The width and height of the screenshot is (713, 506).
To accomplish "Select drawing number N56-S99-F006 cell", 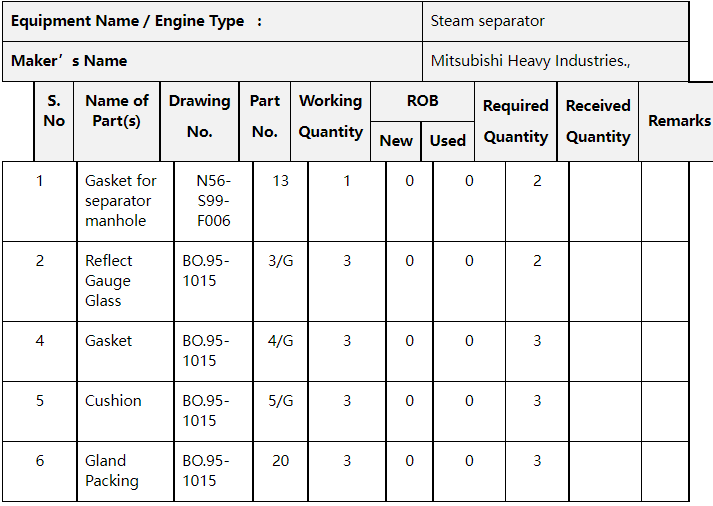I will pos(214,200).
